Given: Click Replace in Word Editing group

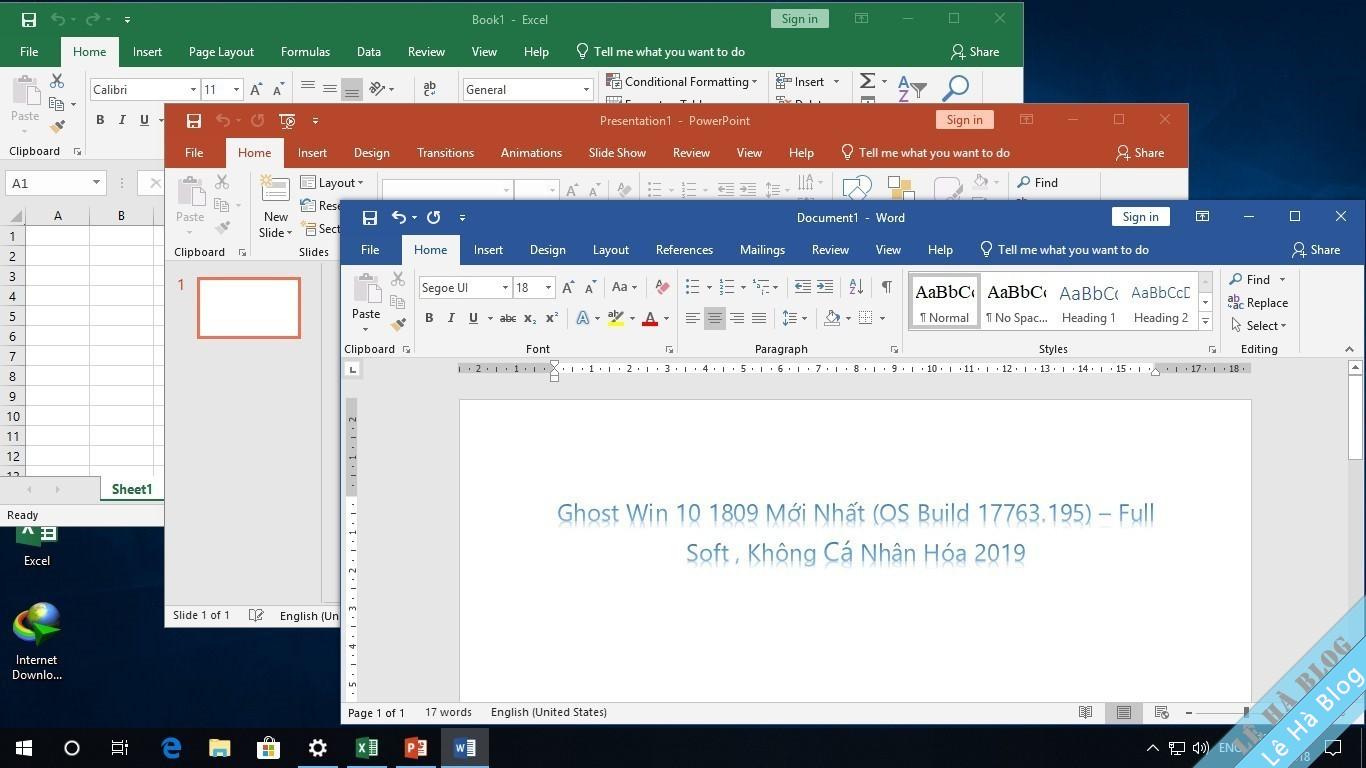Looking at the screenshot, I should 1257,302.
